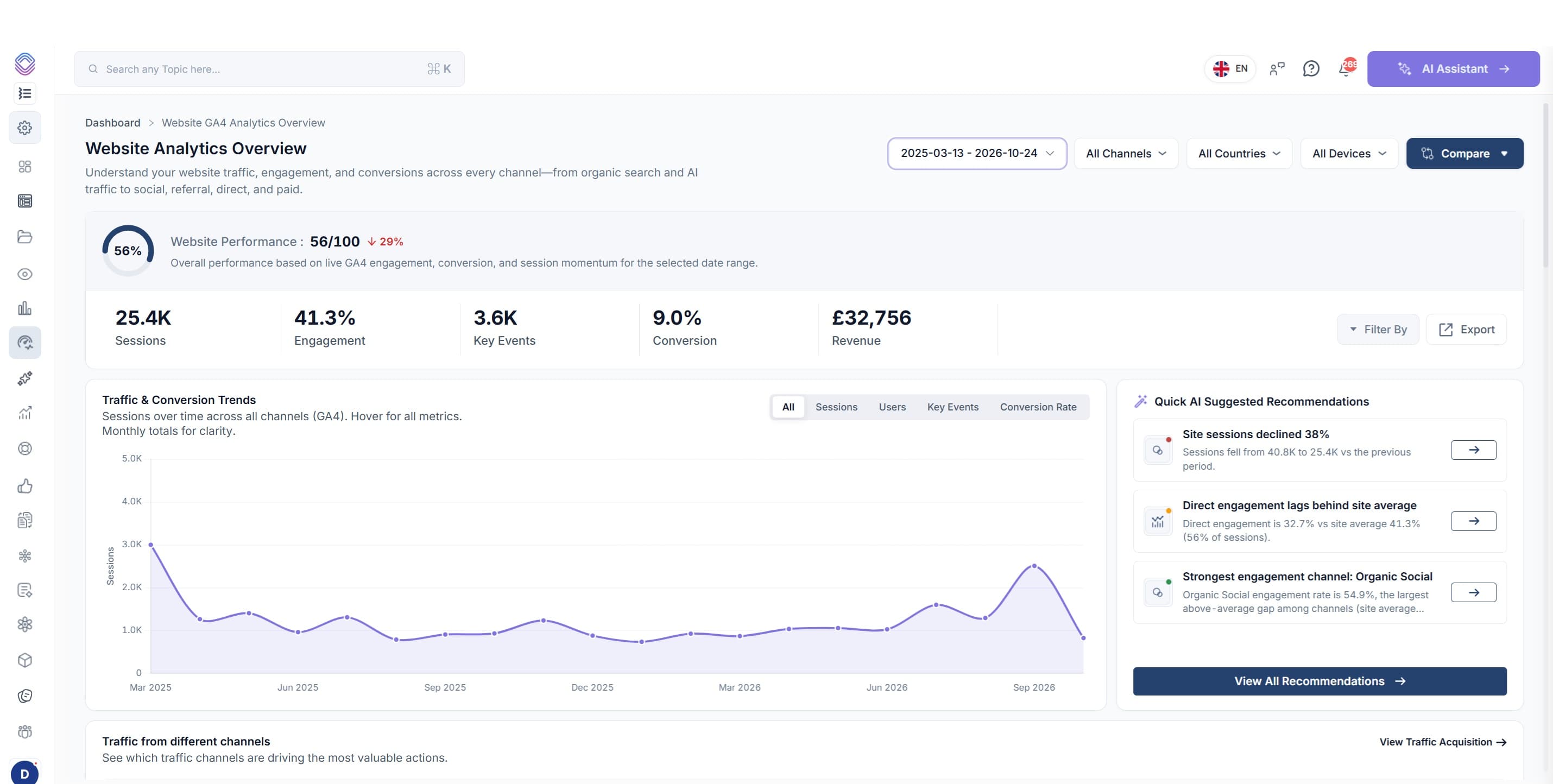
Task: Click the sparkle stars sidebar icon
Action: pyautogui.click(x=25, y=378)
